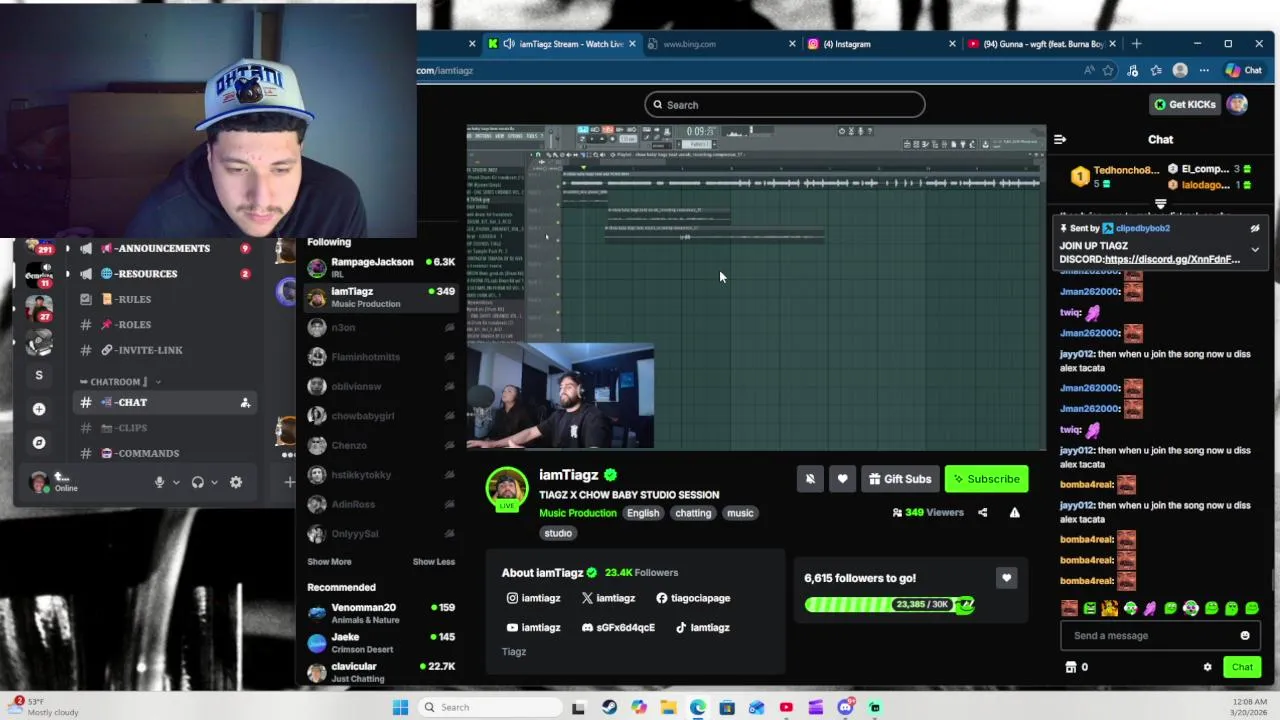Mute the Discord microphone
The width and height of the screenshot is (1280, 720).
coord(159,482)
